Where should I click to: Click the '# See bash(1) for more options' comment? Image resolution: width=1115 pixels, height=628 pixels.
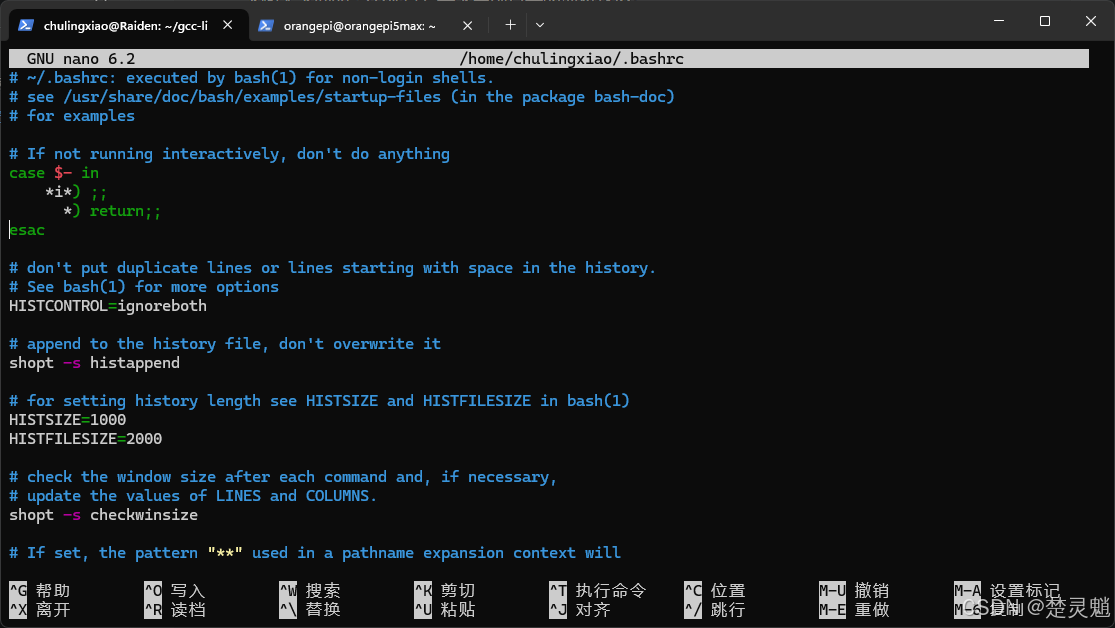click(144, 287)
